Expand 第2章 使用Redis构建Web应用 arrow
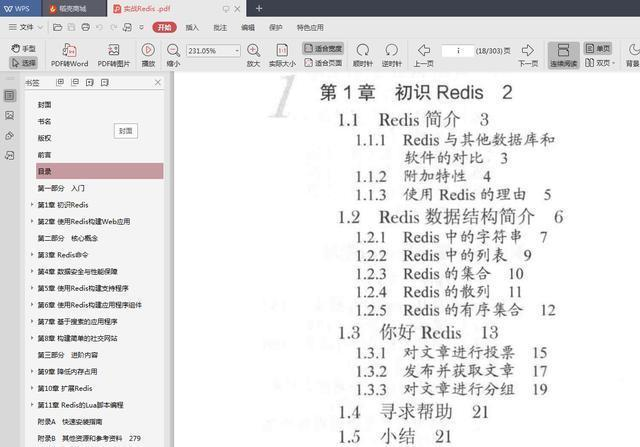The image size is (640, 447). (32, 221)
